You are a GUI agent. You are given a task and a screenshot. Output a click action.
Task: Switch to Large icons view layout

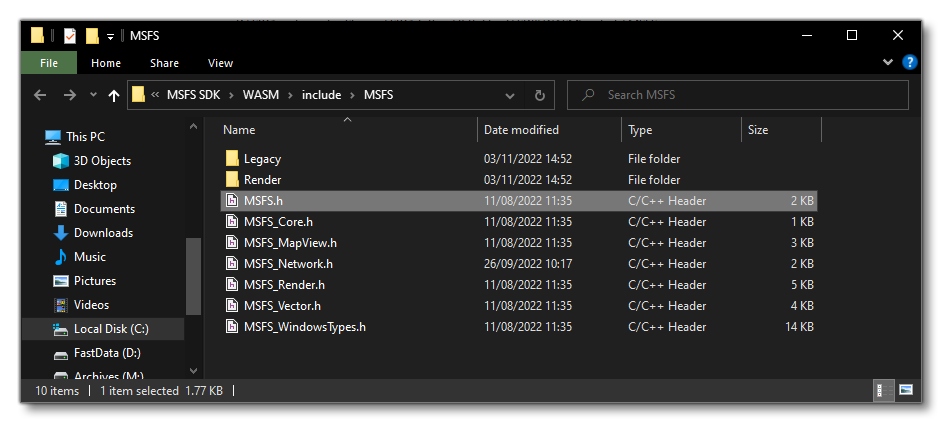tap(905, 390)
